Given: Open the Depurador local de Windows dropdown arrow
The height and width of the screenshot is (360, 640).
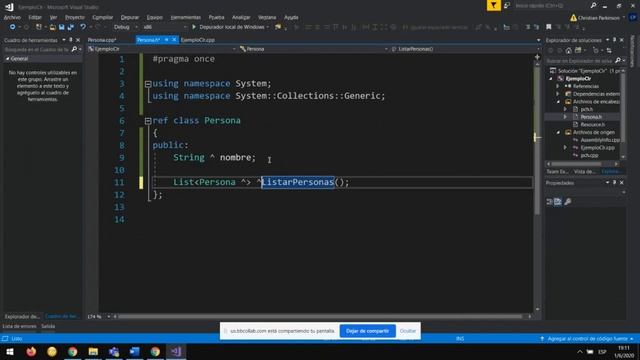Looking at the screenshot, I should click(x=268, y=27).
